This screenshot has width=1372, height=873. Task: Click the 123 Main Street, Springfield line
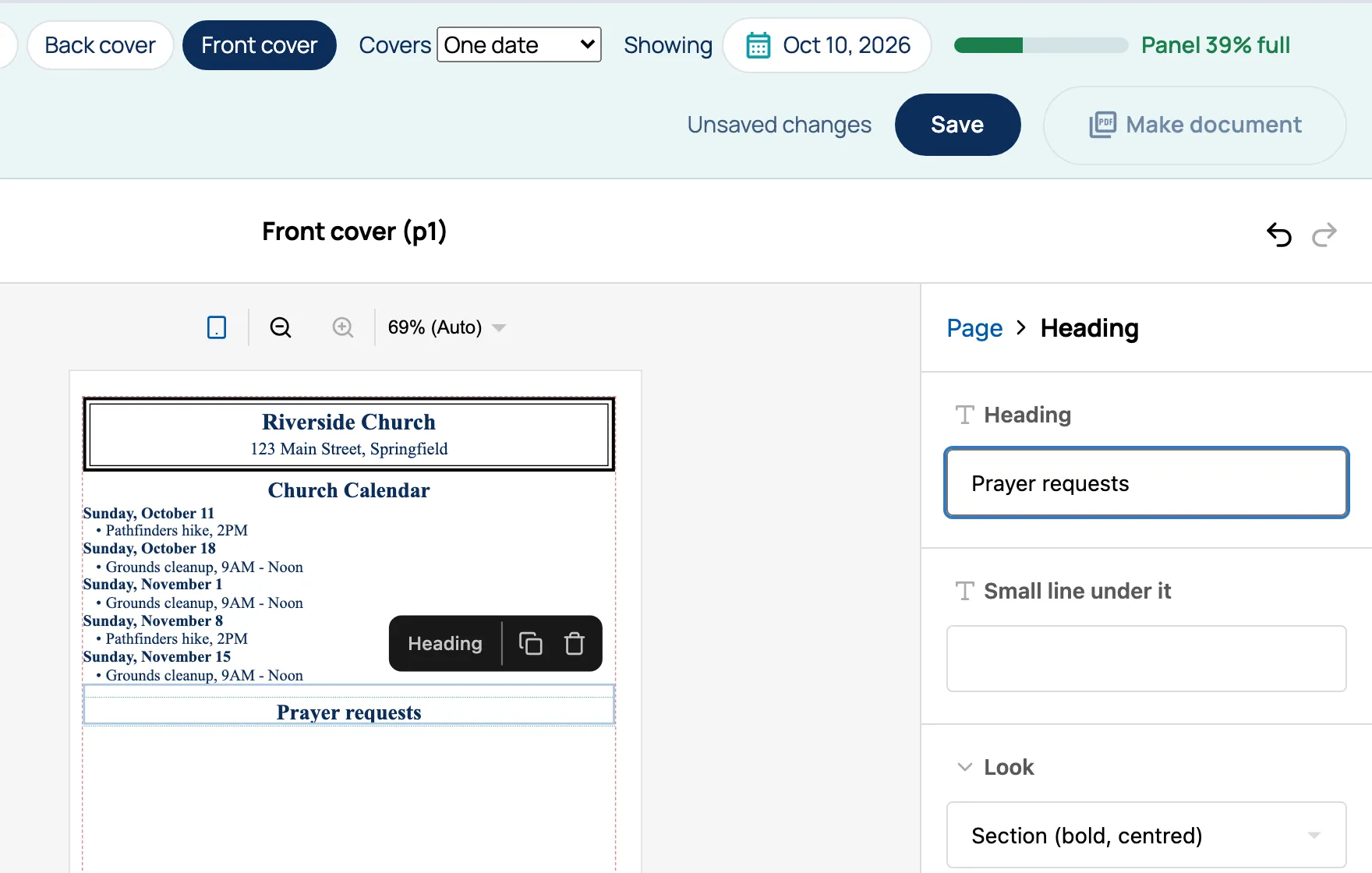click(x=349, y=449)
